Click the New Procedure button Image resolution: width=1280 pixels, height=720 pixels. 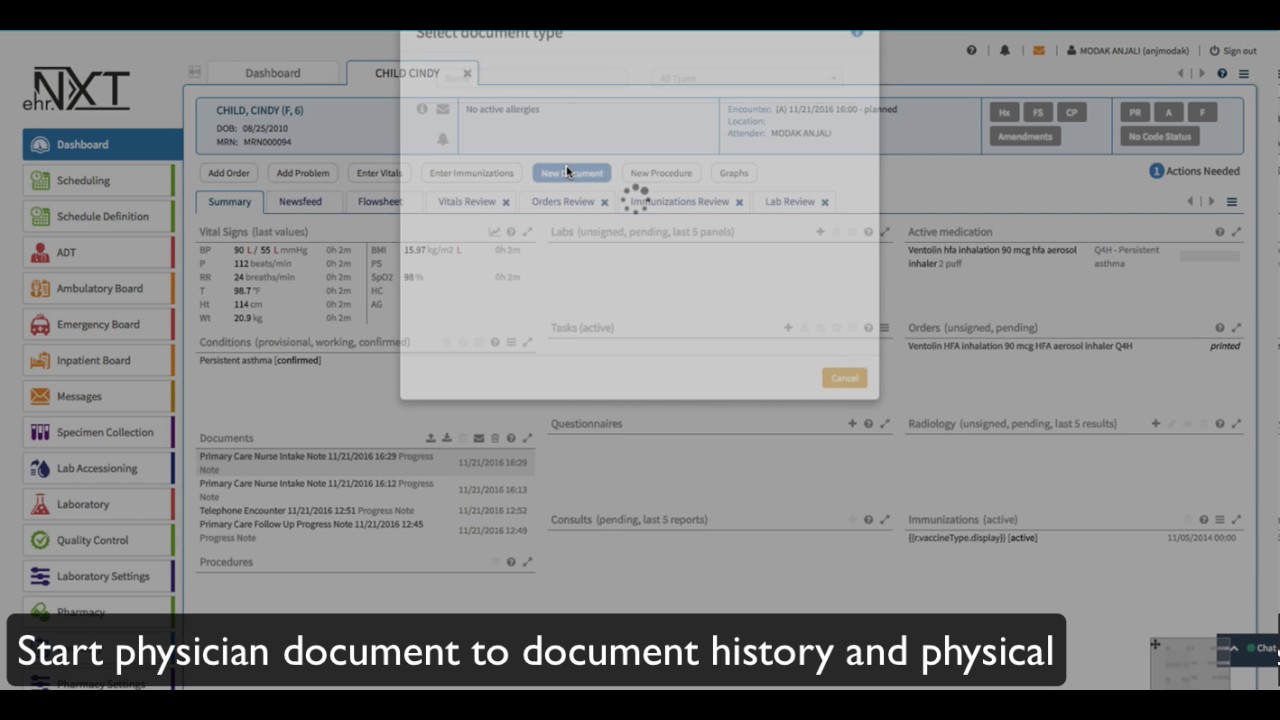(x=661, y=173)
